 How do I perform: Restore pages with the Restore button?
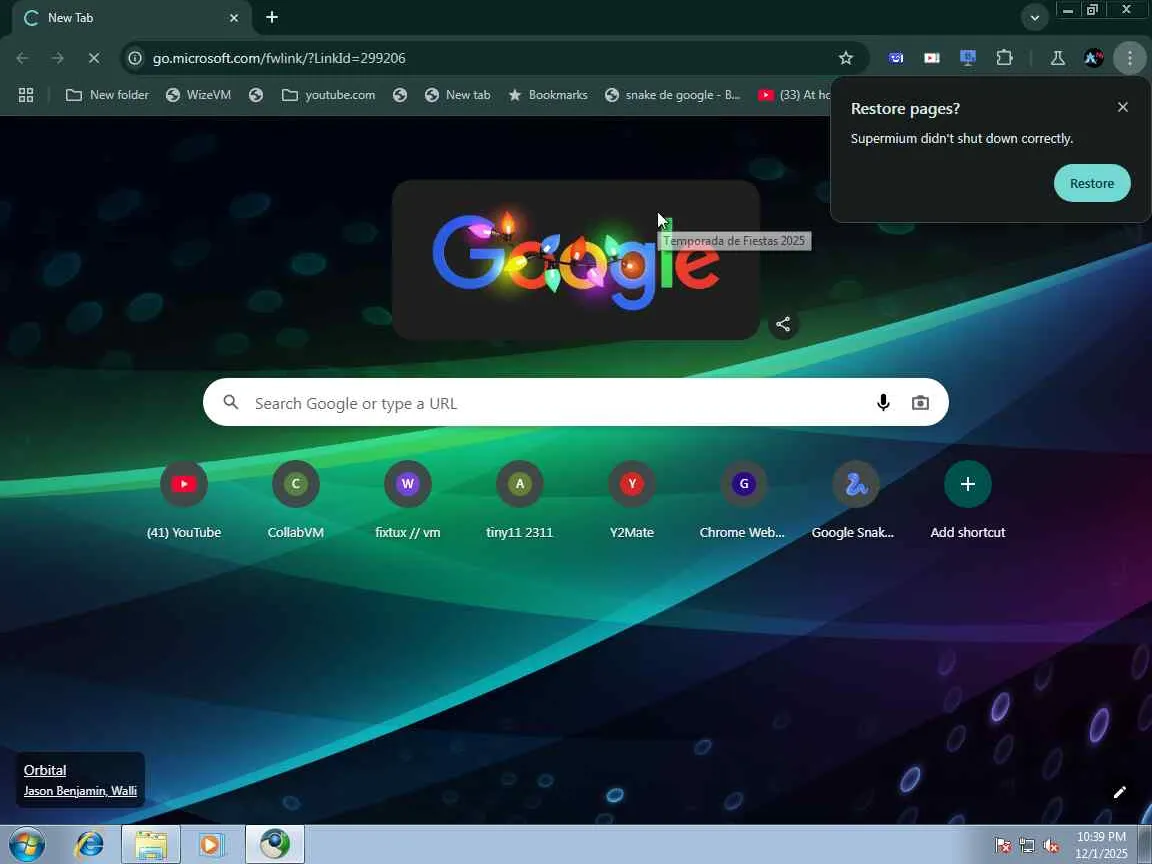pyautogui.click(x=1091, y=183)
